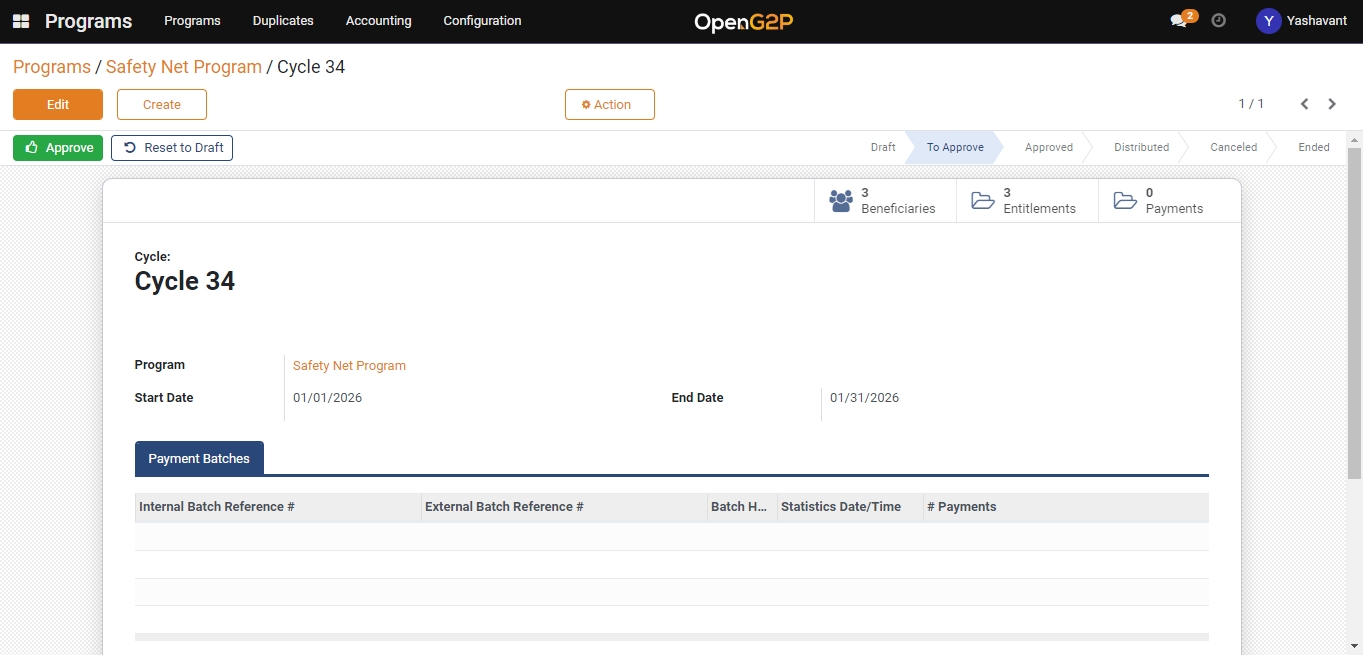Image resolution: width=1363 pixels, height=655 pixels.
Task: Open the Action dropdown menu
Action: pyautogui.click(x=609, y=105)
